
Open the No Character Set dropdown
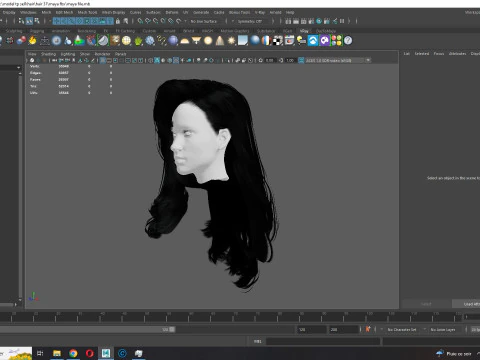point(402,329)
